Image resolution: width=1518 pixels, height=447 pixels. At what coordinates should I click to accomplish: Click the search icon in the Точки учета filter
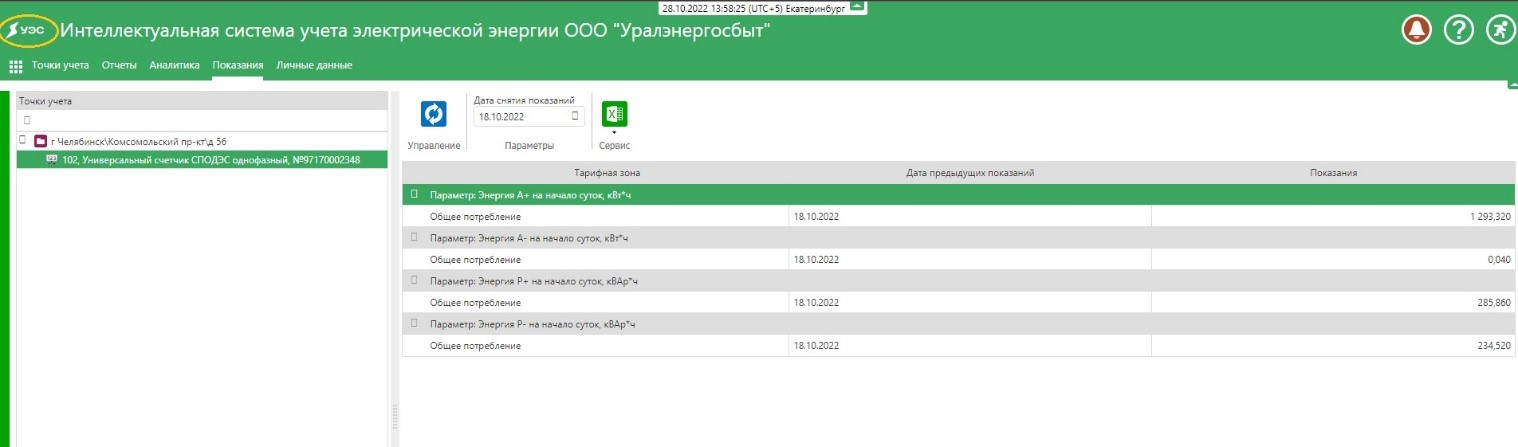tap(27, 120)
